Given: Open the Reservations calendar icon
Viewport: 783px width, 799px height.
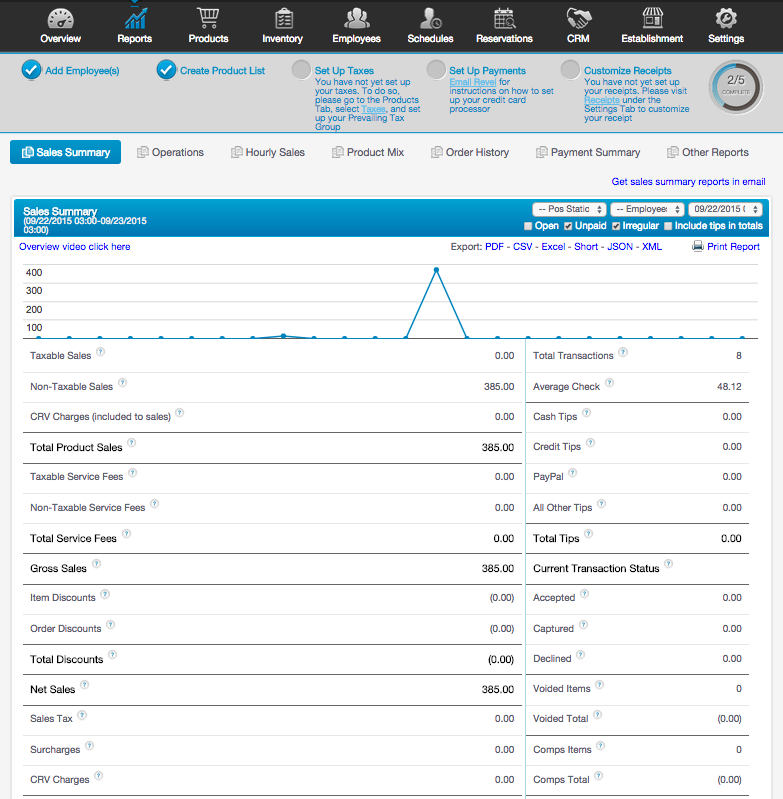Looking at the screenshot, I should click(504, 19).
